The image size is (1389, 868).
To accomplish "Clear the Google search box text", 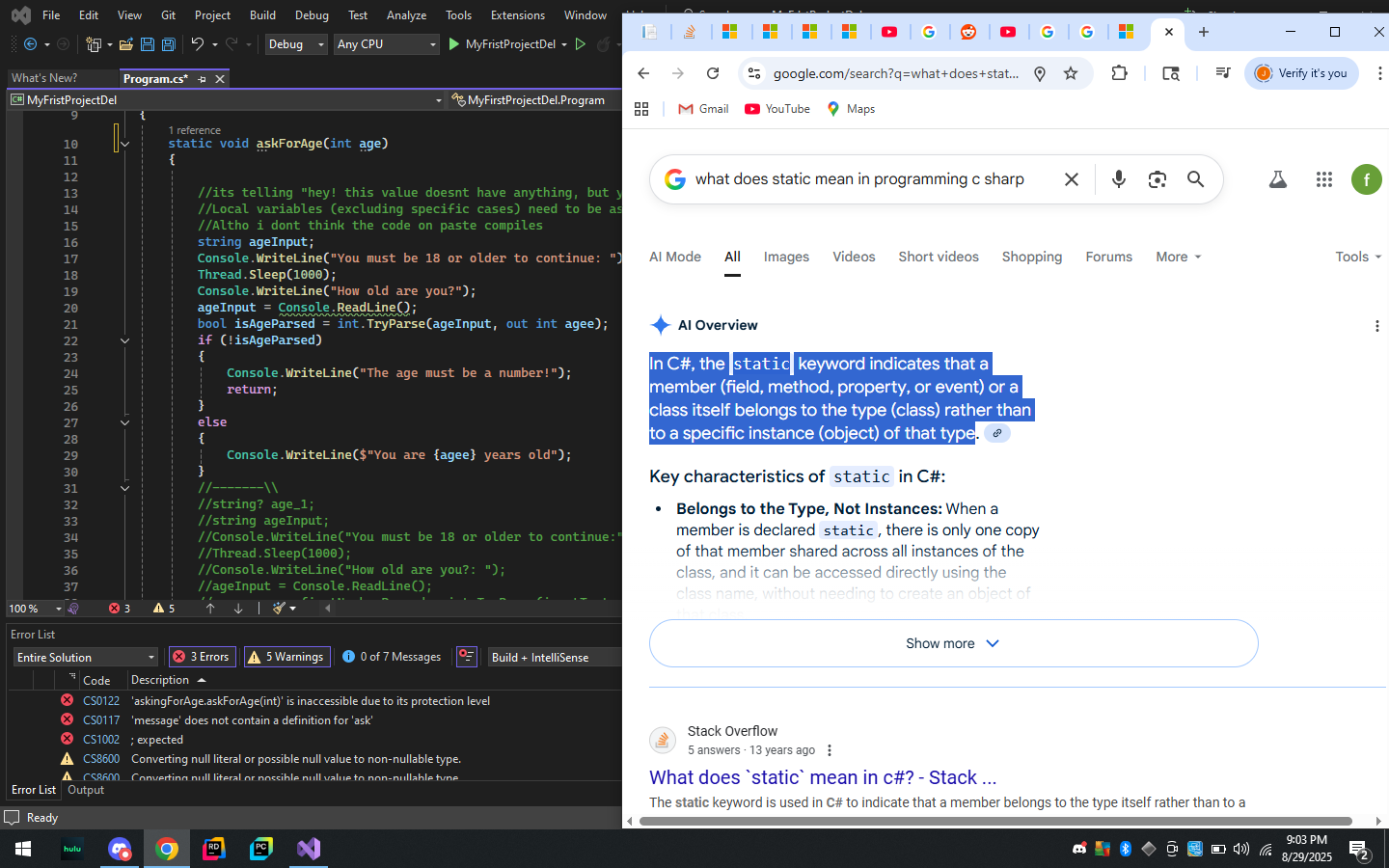I will point(1072,179).
